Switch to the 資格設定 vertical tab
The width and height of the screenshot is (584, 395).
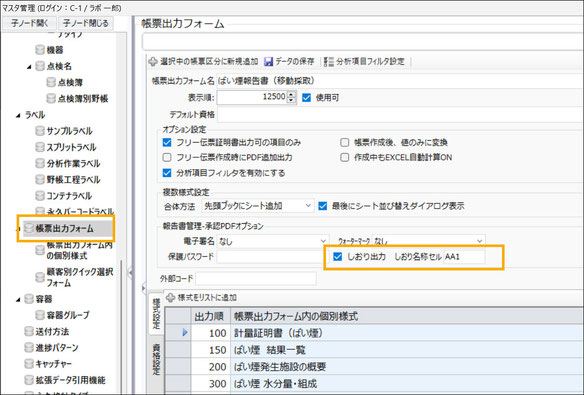pyautogui.click(x=156, y=359)
